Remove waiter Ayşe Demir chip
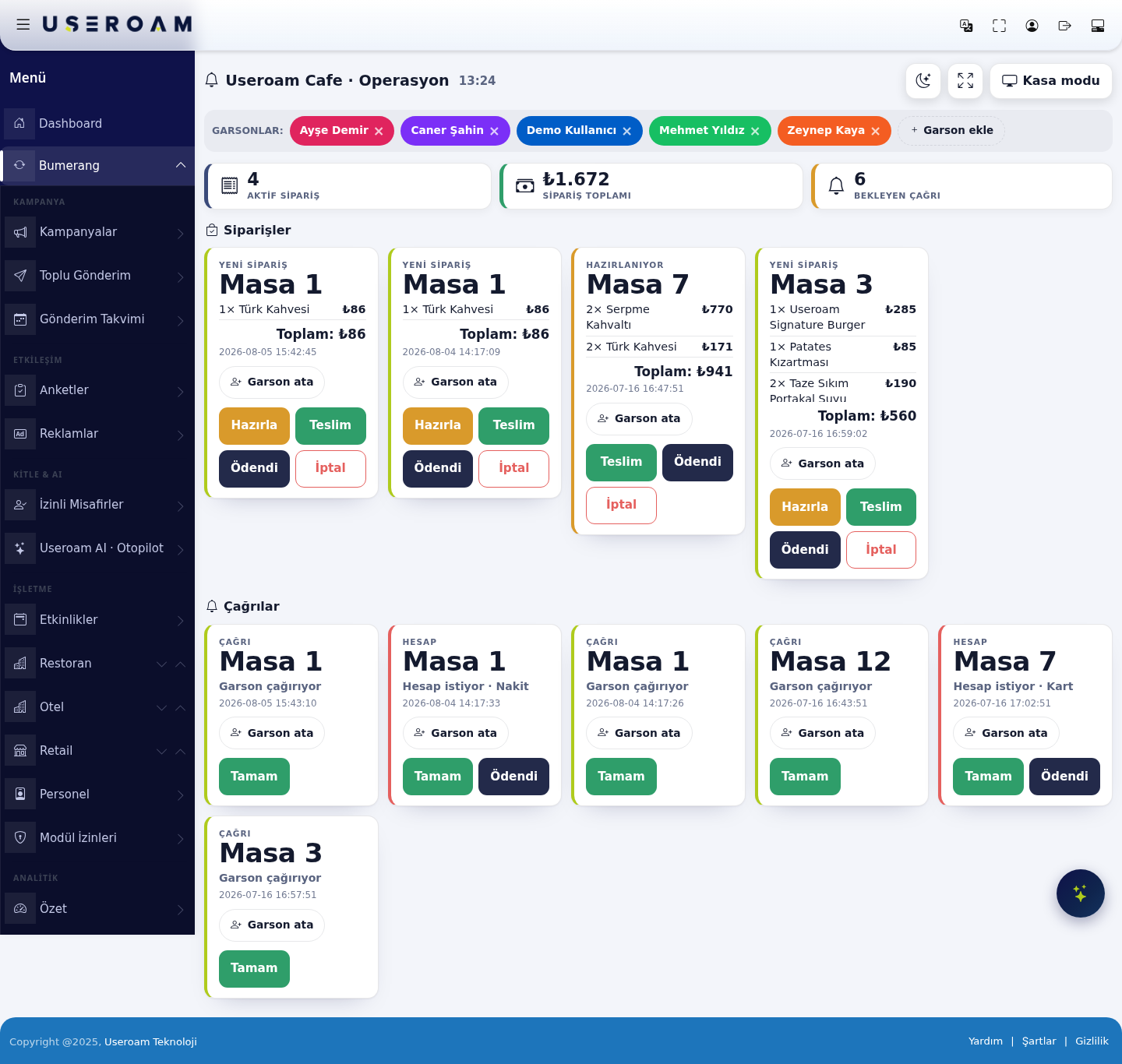The width and height of the screenshot is (1122, 1064). (379, 131)
